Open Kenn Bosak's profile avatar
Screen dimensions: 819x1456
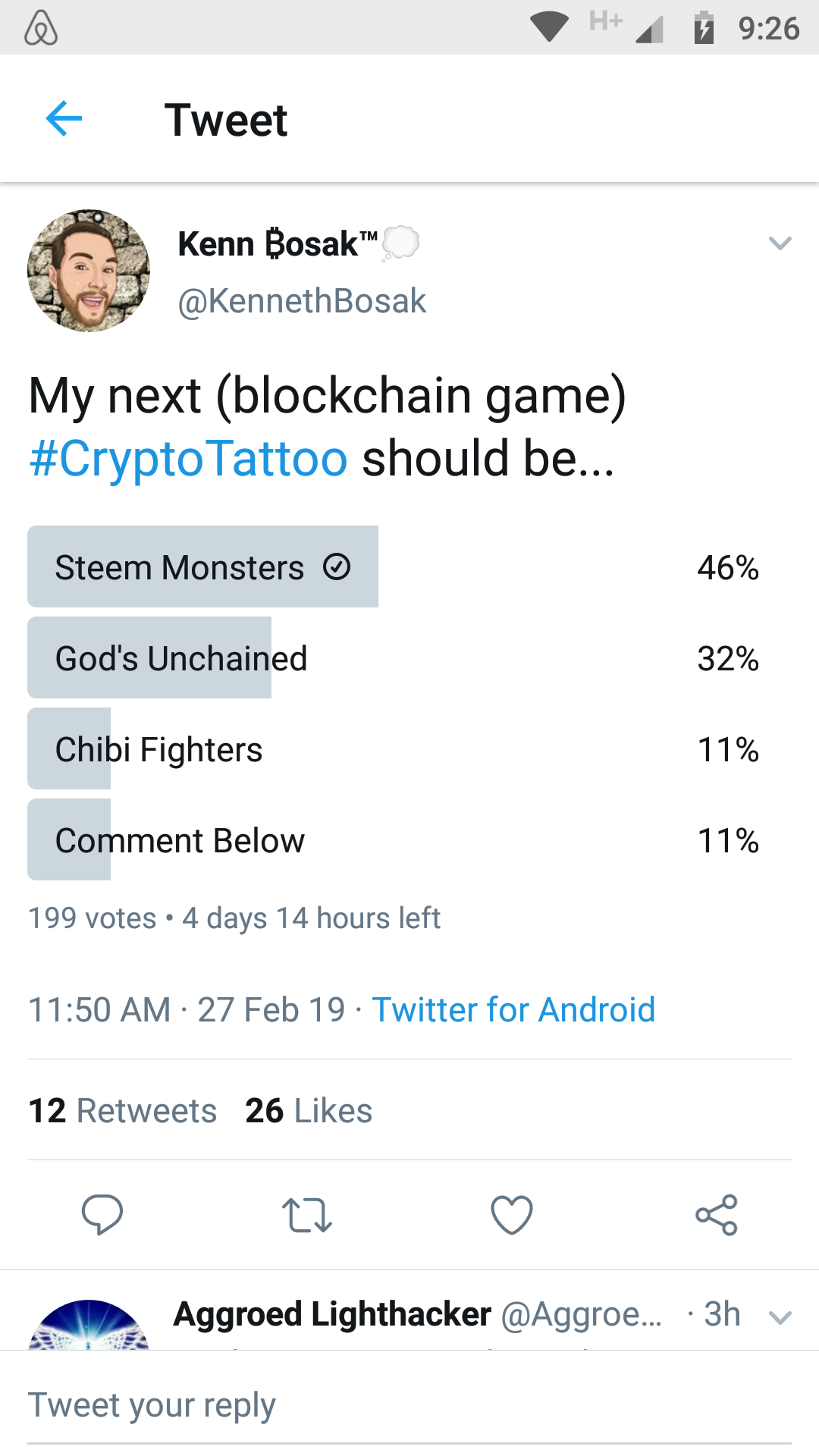pos(89,271)
